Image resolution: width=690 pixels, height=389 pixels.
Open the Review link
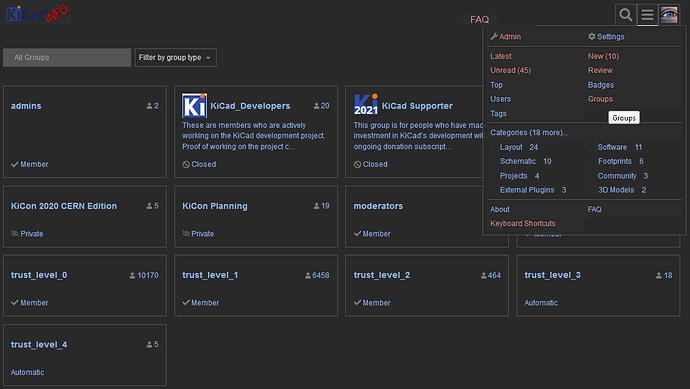point(600,70)
